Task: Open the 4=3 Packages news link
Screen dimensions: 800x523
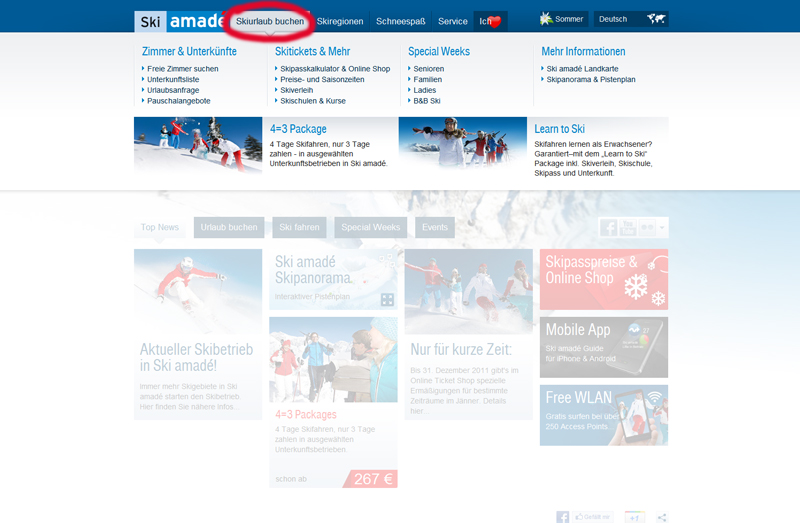Action: coord(306,414)
